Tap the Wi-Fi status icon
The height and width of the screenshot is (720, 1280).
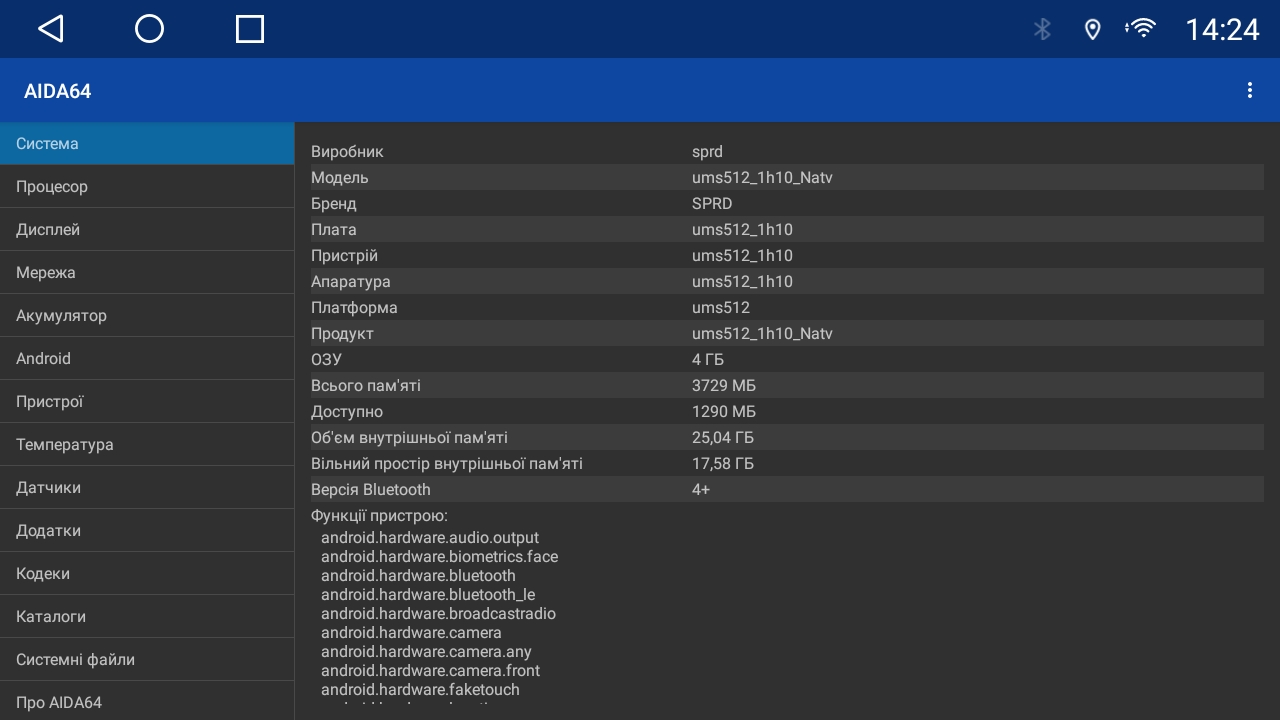point(1140,28)
